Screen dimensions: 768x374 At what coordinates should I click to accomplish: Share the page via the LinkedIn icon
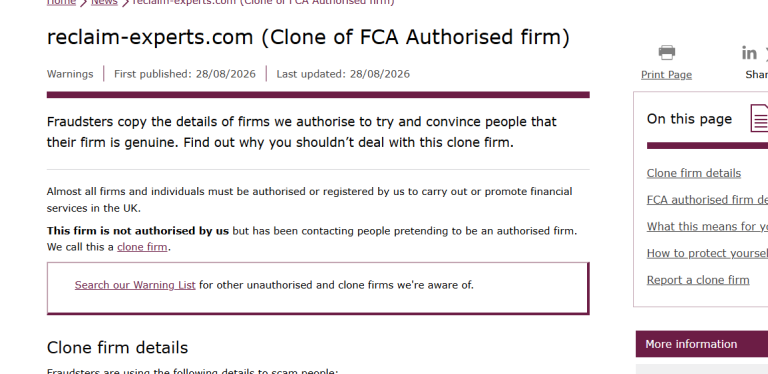(x=749, y=53)
